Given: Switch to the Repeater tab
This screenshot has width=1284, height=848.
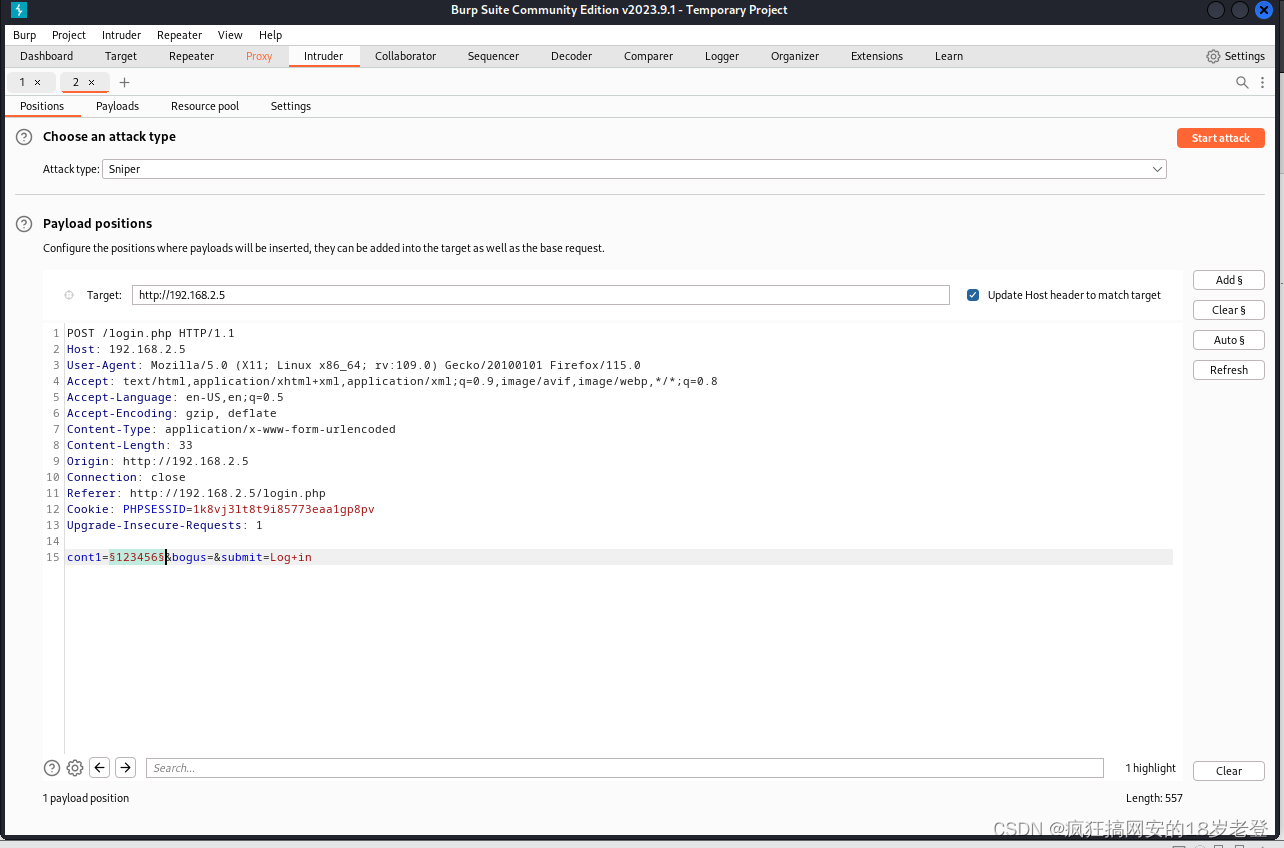Looking at the screenshot, I should point(192,56).
